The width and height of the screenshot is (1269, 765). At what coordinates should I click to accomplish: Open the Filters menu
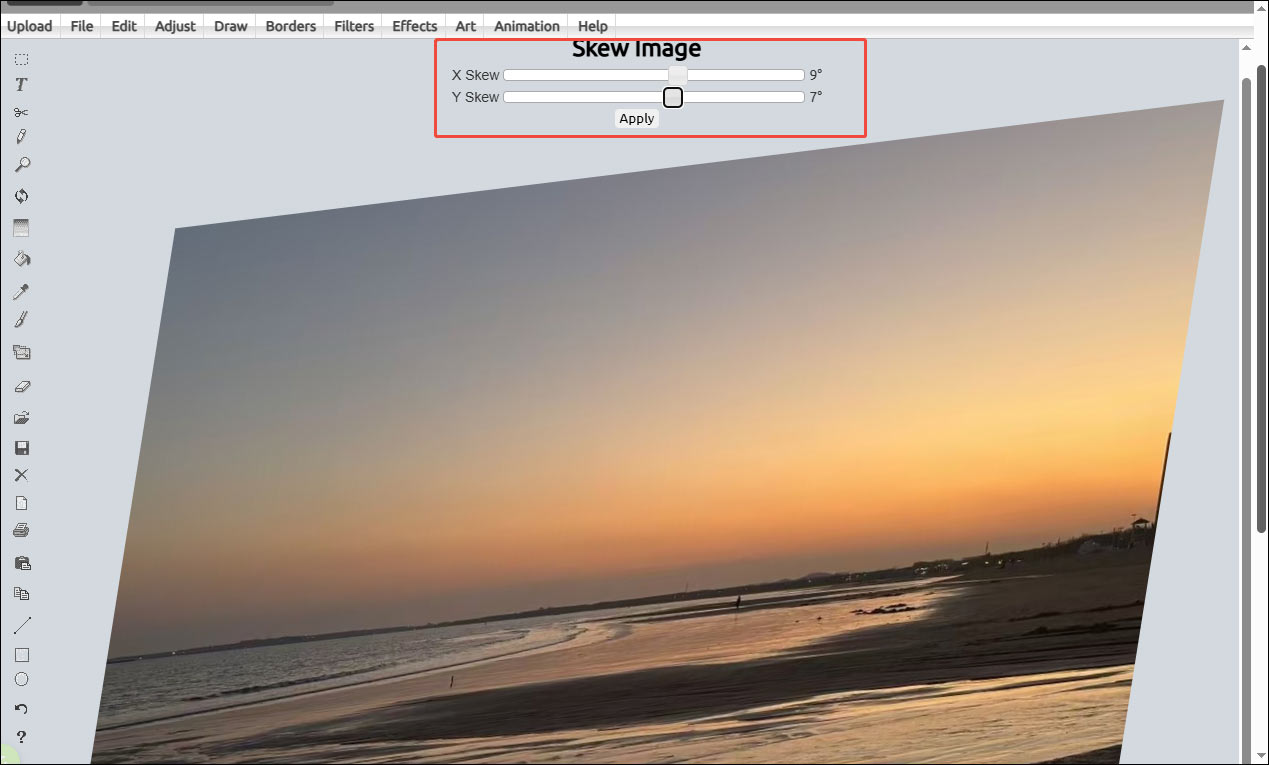click(x=353, y=26)
